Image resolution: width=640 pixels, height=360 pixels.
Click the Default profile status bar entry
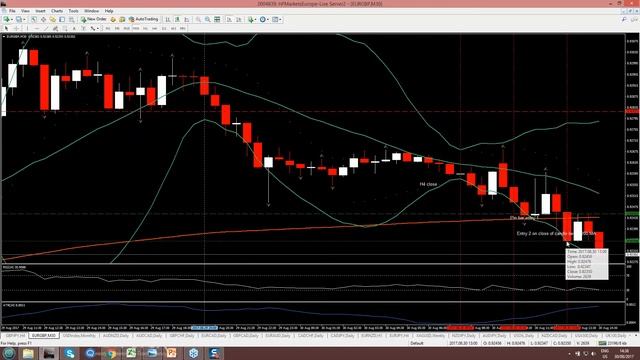tap(417, 343)
